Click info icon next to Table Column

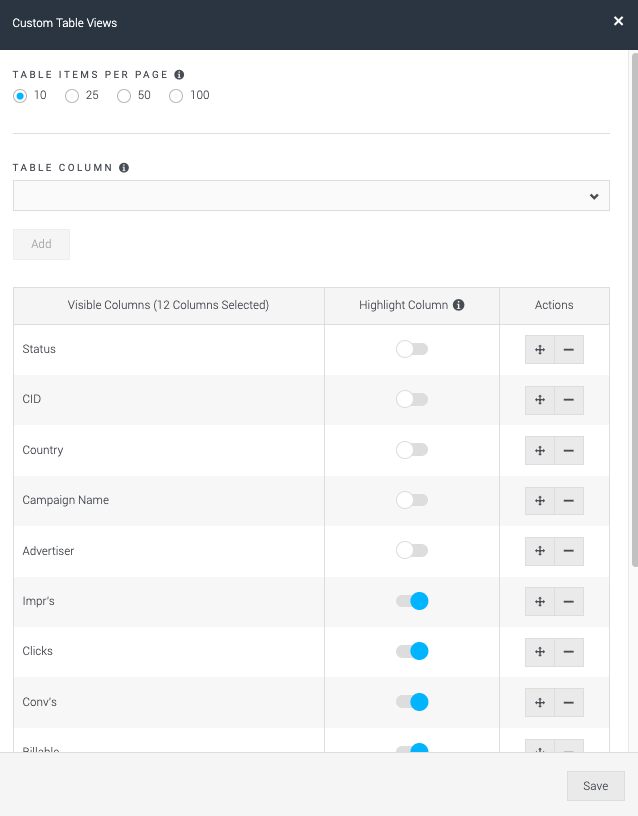(124, 168)
